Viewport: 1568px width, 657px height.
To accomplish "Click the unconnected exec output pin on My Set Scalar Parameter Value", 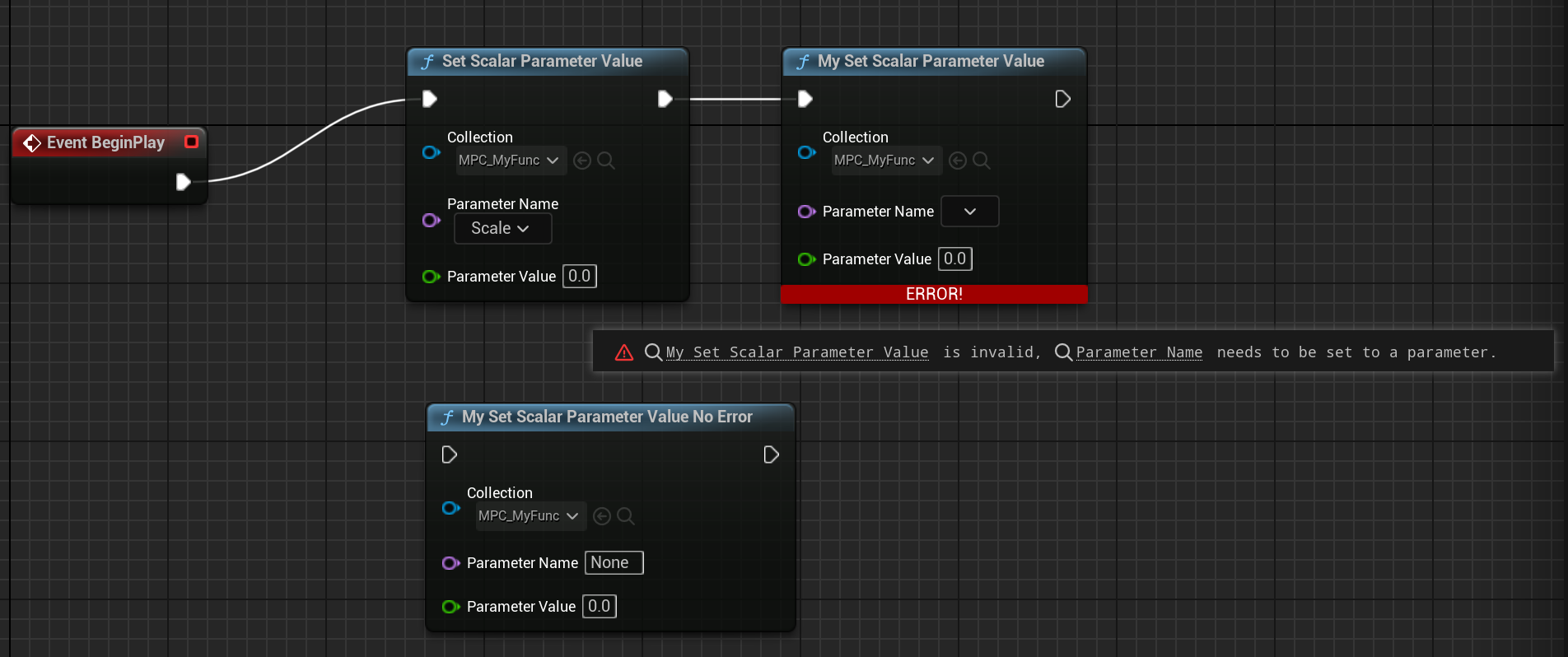I will pos(1062,99).
